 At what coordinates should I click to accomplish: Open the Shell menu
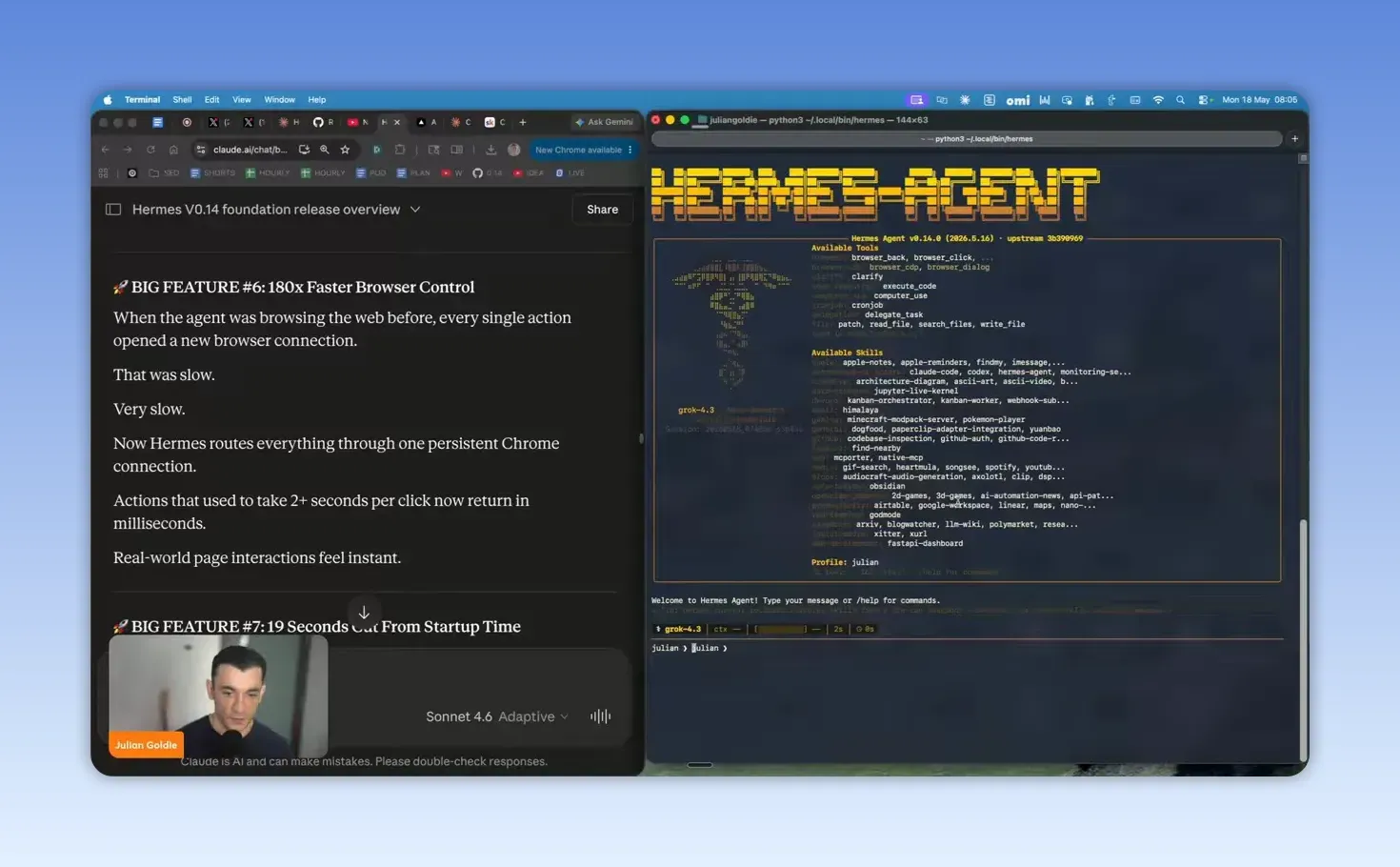click(x=182, y=100)
